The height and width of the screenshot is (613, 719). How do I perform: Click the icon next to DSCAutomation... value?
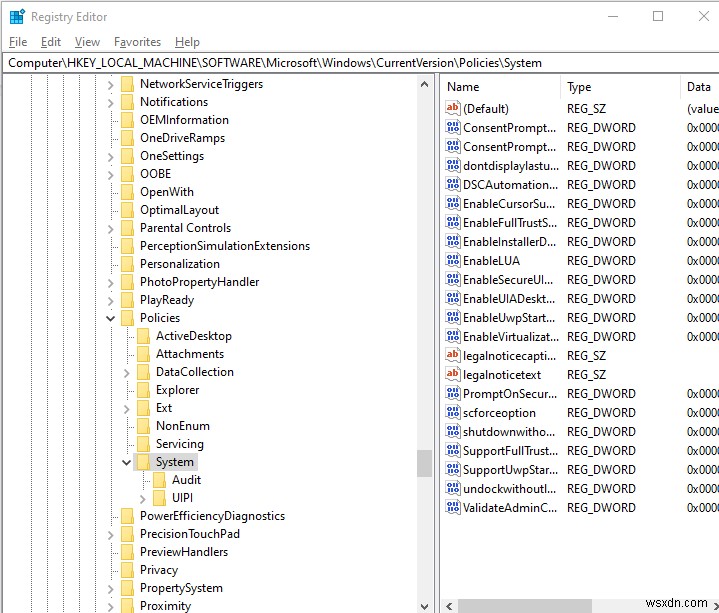453,184
